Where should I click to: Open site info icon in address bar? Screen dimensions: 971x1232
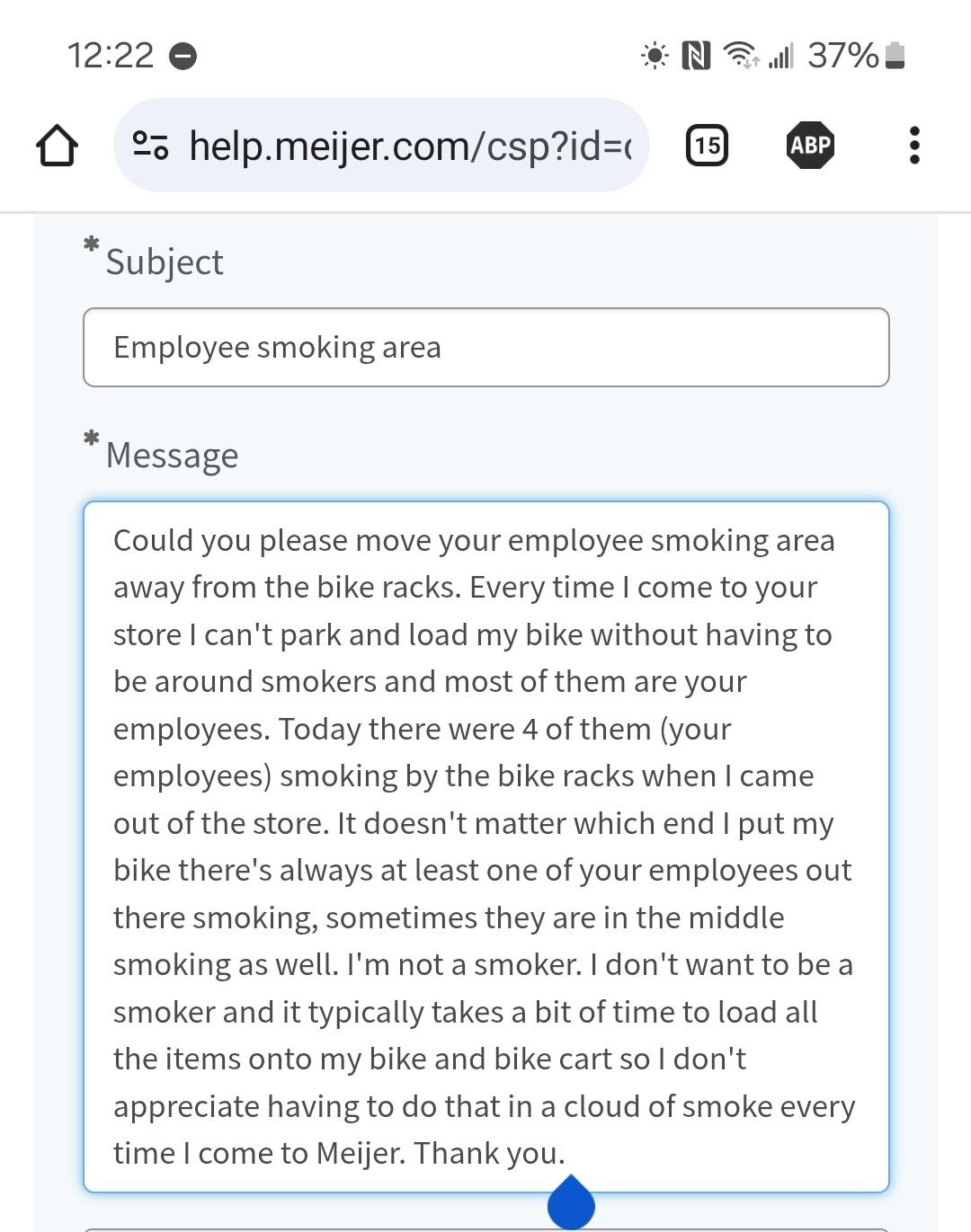[150, 146]
